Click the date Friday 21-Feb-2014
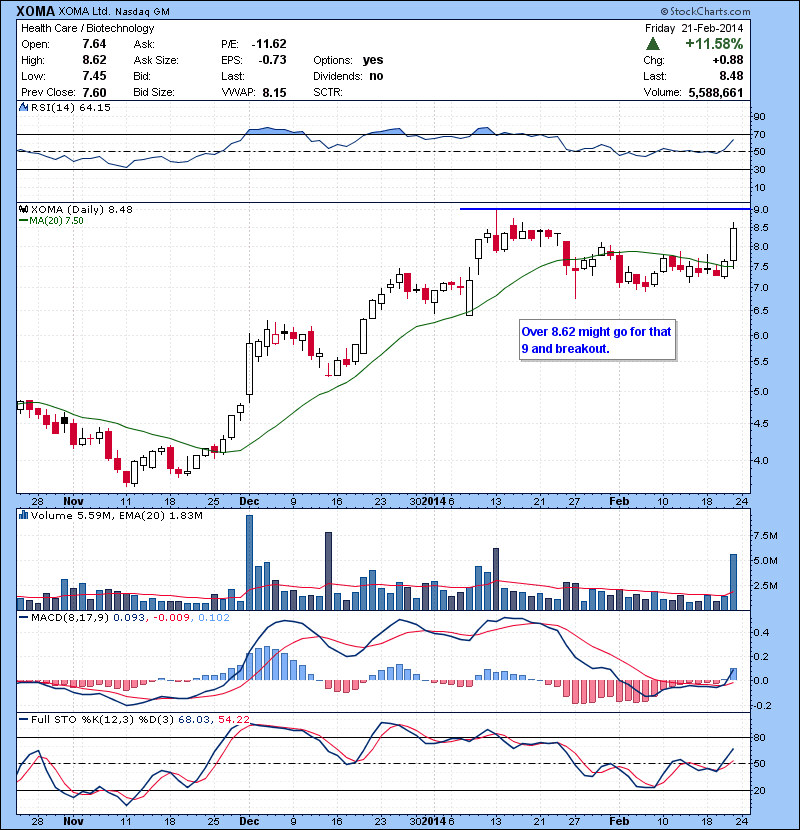The image size is (800, 830). (694, 28)
